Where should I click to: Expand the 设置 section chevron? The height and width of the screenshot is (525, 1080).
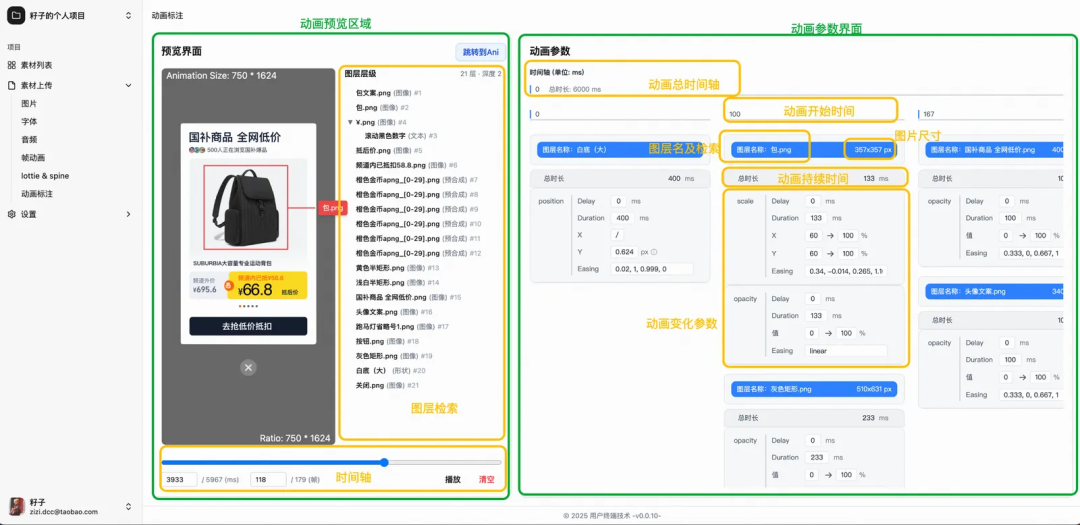pyautogui.click(x=128, y=214)
